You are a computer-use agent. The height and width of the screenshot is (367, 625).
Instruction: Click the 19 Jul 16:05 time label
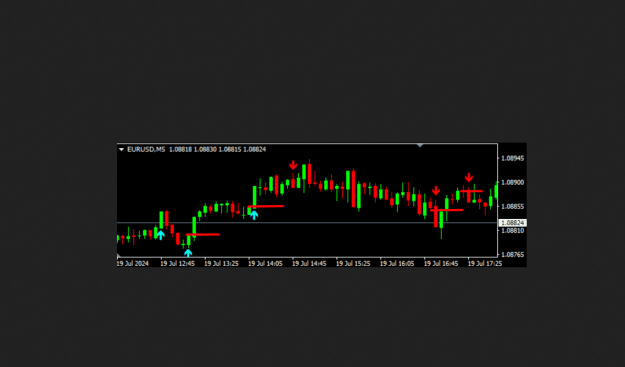[397, 263]
